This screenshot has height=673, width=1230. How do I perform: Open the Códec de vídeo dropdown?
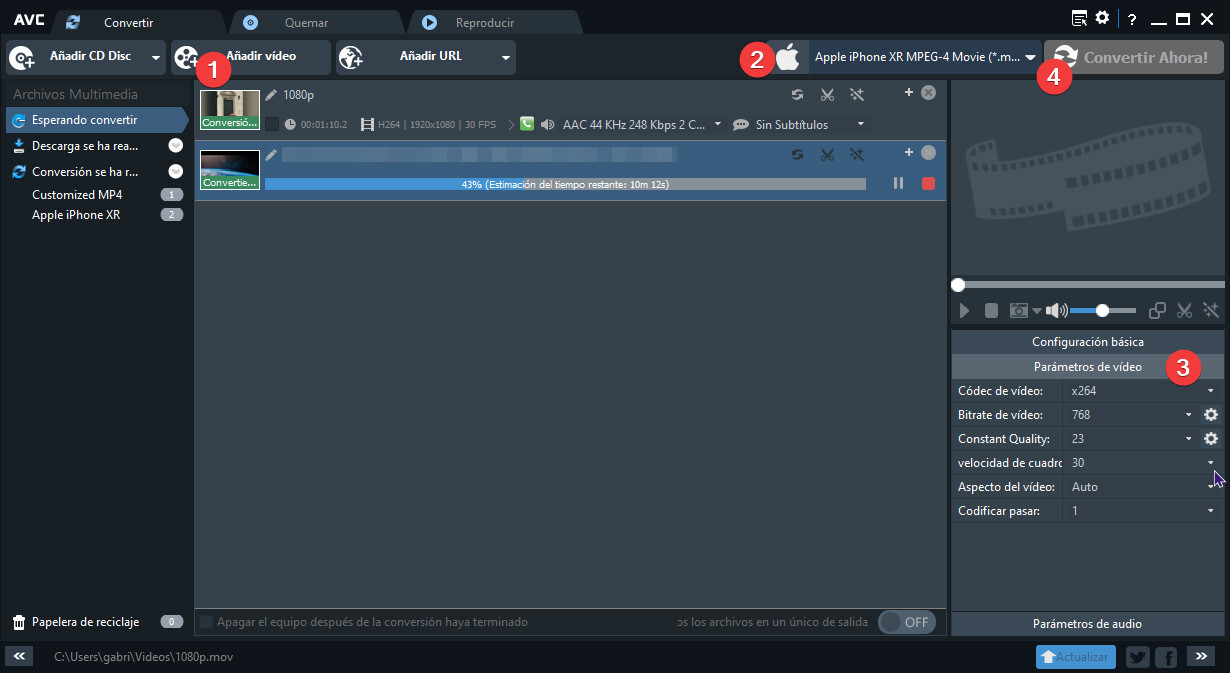pyautogui.click(x=1140, y=391)
